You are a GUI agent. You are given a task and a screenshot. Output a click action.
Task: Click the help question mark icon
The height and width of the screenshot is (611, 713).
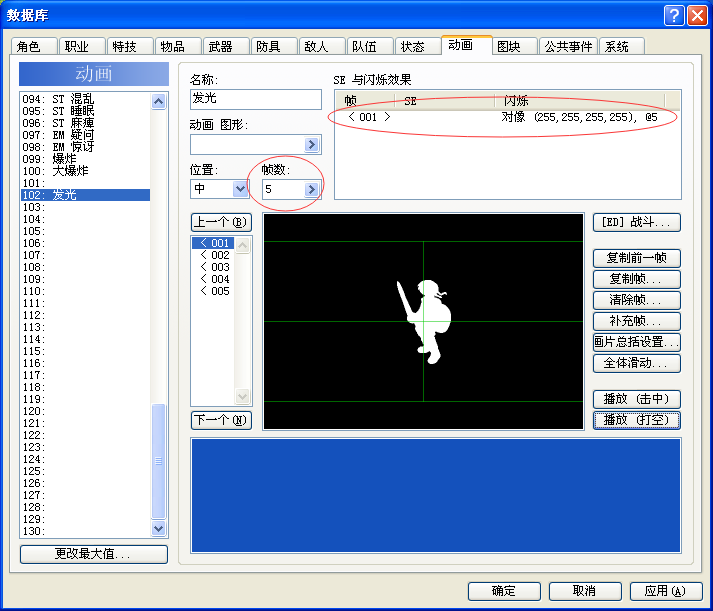[x=674, y=15]
